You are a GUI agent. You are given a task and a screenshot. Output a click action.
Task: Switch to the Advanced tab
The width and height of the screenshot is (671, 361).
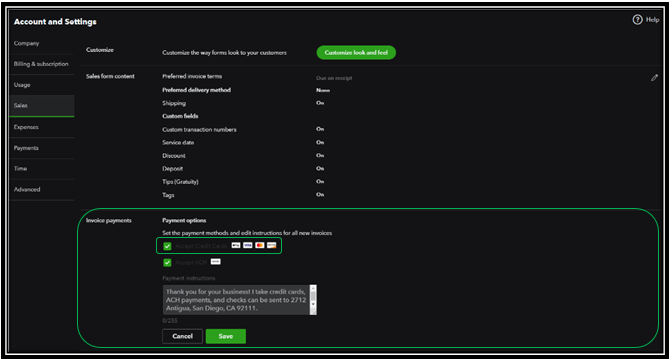coord(42,189)
